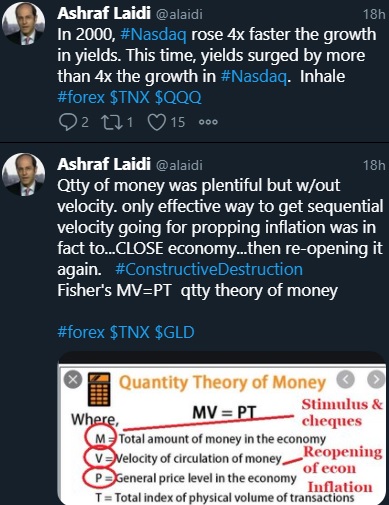Open the $GLD cashtag link
The width and height of the screenshot is (389, 505).
tap(174, 332)
